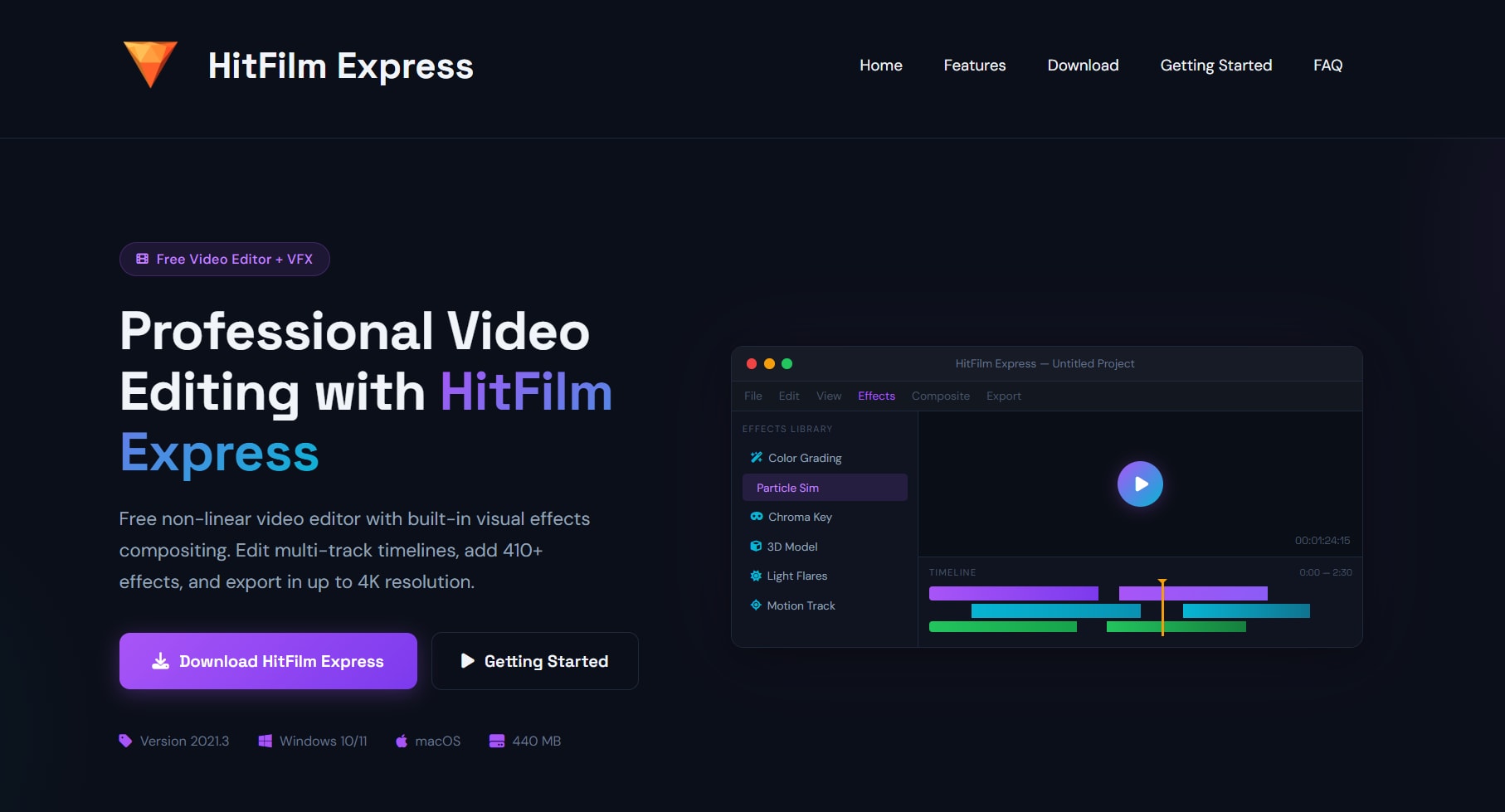Click the Free Video Editor + VFX badge text
Image resolution: width=1505 pixels, height=812 pixels.
[x=235, y=259]
